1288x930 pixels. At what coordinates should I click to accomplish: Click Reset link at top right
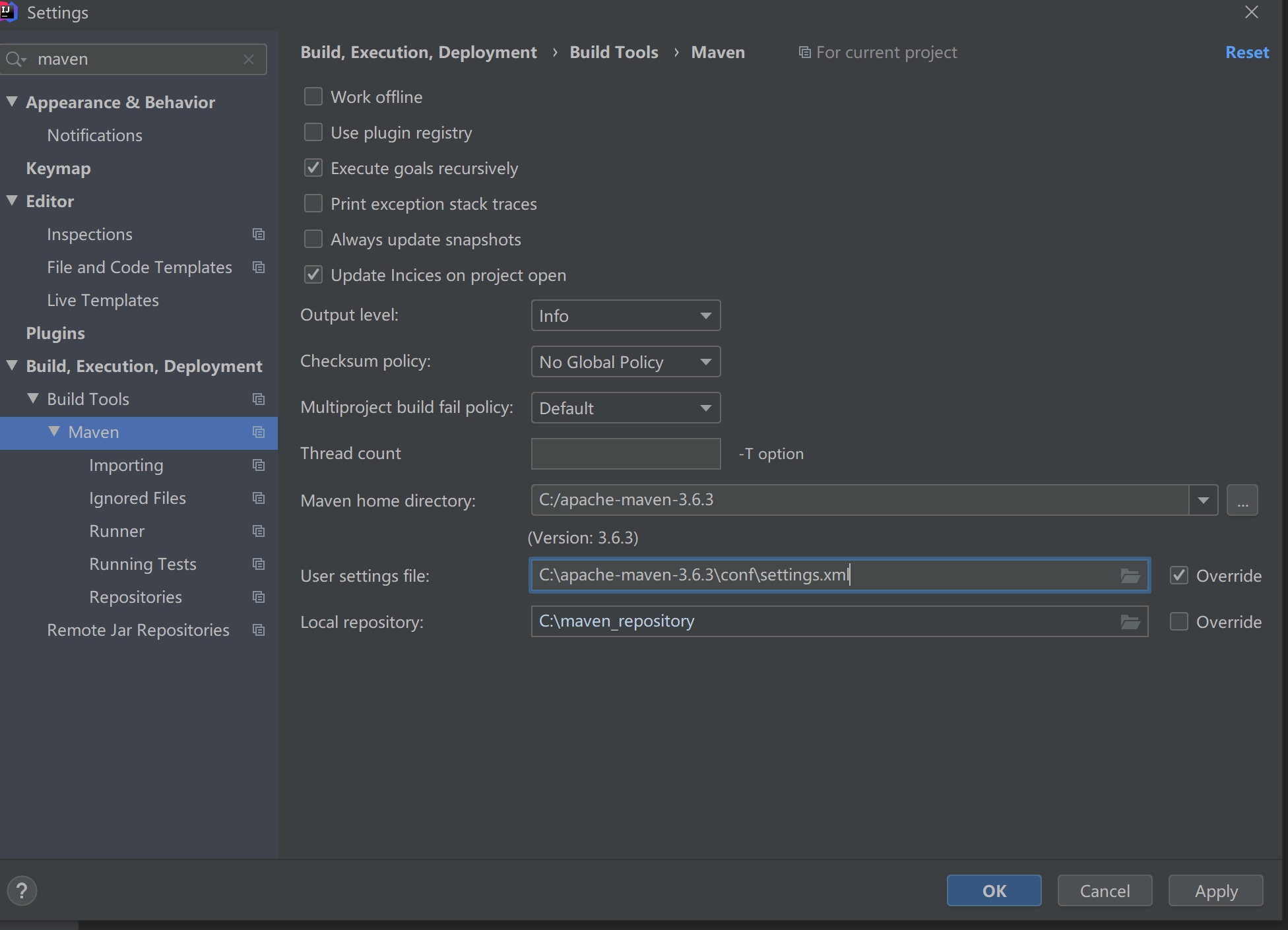coord(1247,52)
